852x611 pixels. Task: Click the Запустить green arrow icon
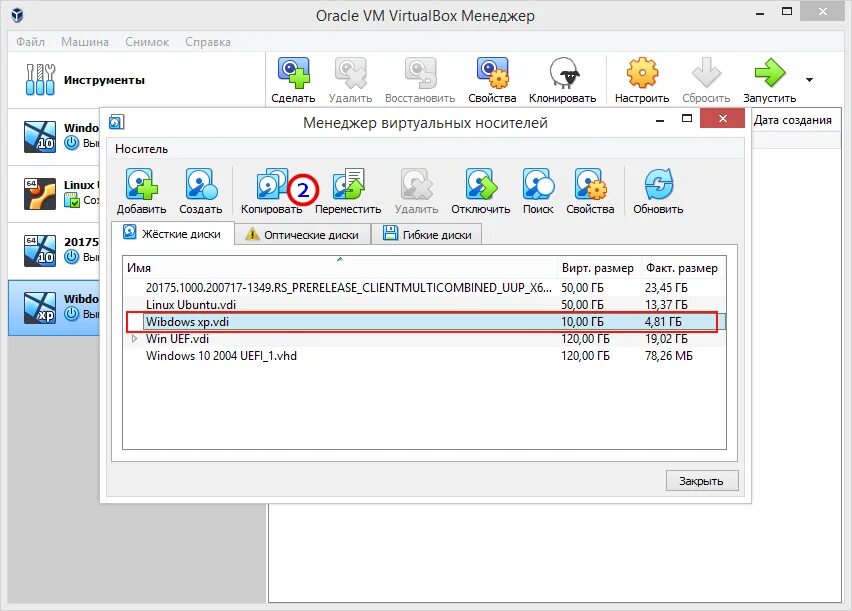point(769,73)
